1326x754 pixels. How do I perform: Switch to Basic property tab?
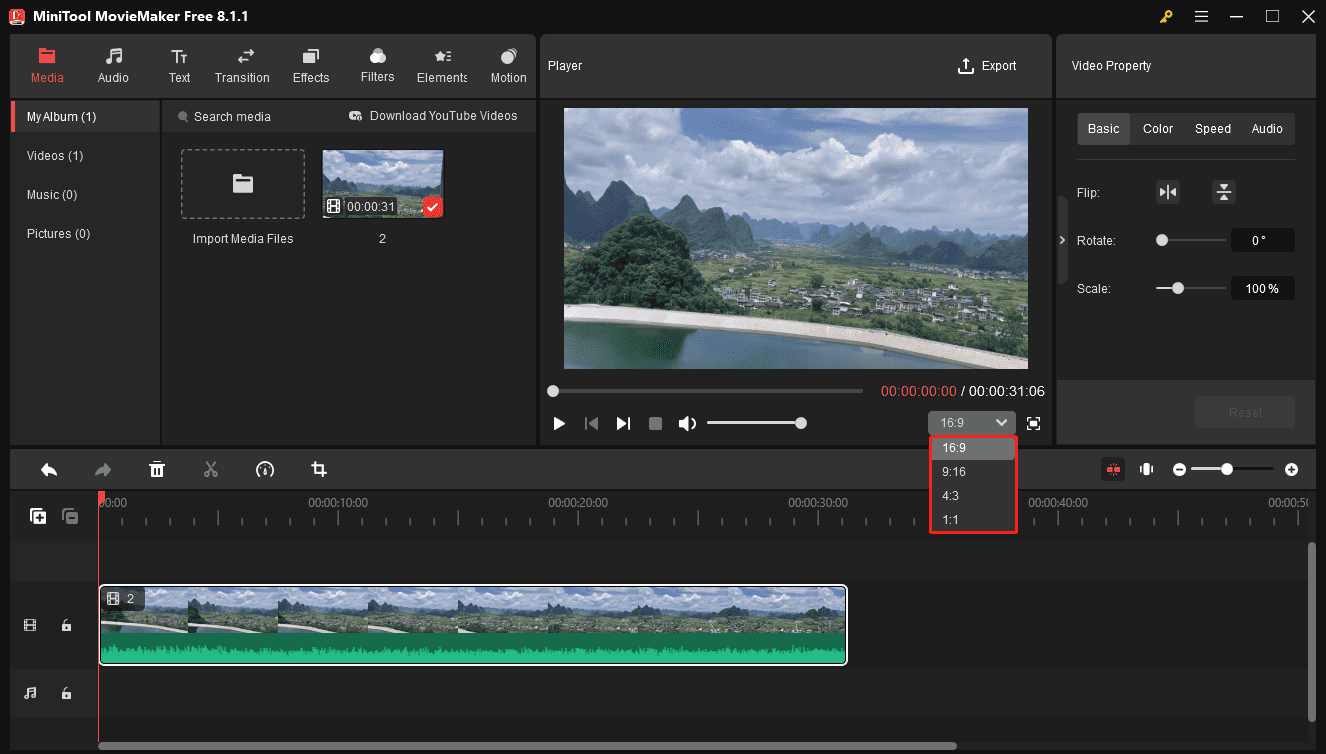[x=1104, y=129]
